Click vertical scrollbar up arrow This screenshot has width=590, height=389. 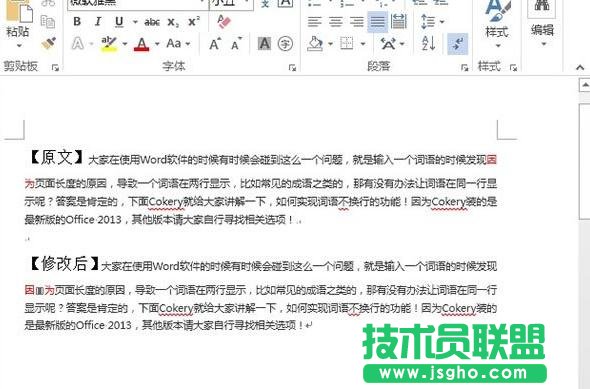[x=585, y=85]
